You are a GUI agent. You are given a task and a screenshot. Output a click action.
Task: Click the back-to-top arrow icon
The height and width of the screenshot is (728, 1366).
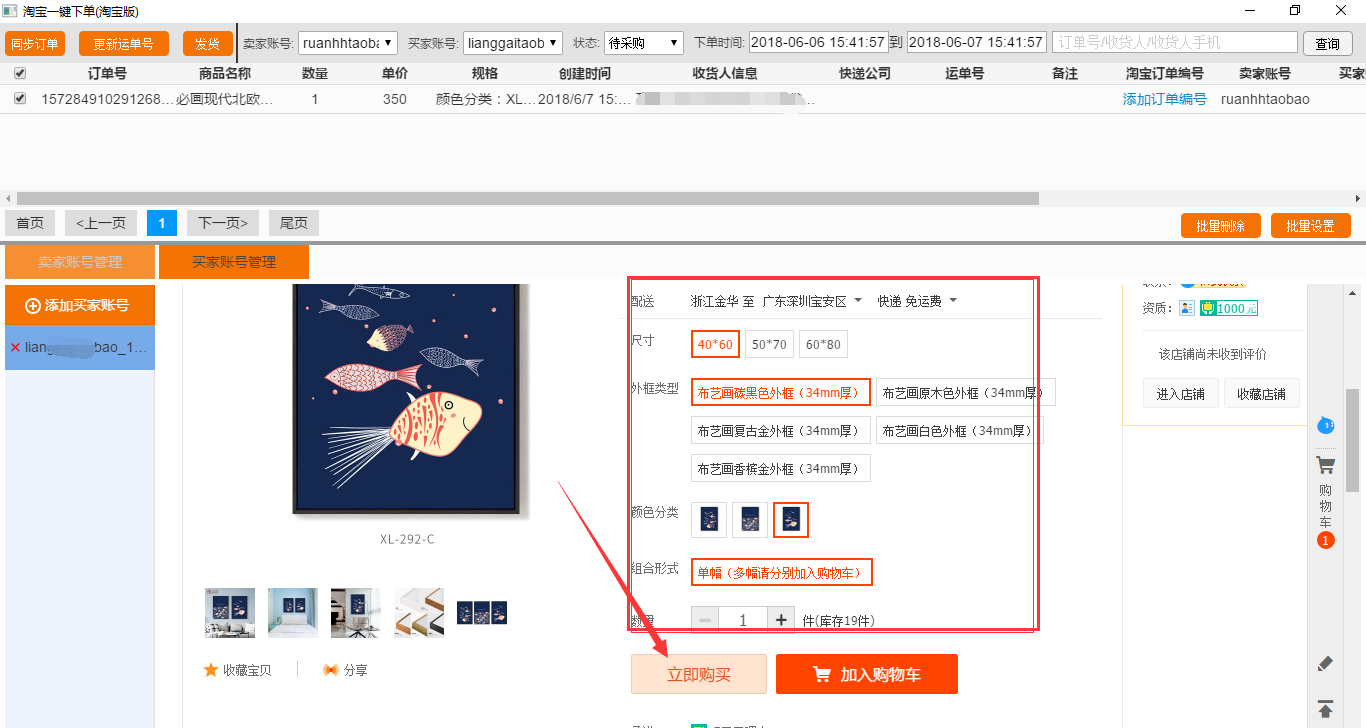click(x=1325, y=708)
